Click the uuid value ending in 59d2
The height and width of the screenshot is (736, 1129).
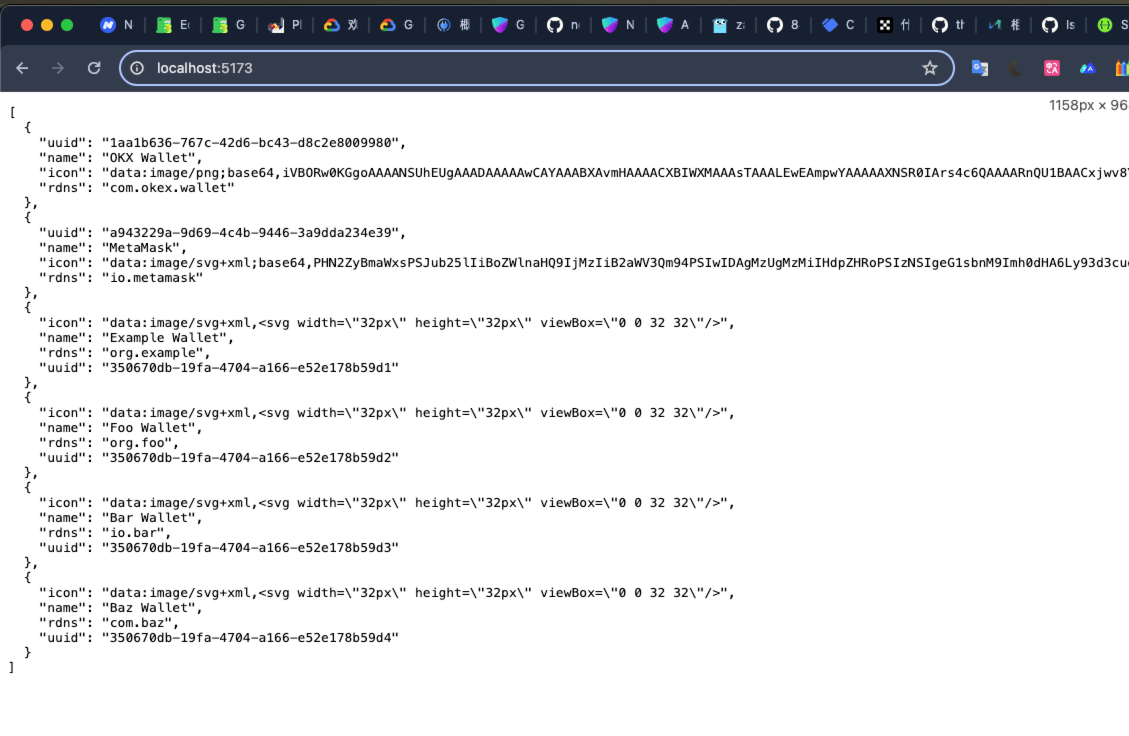[x=250, y=458]
